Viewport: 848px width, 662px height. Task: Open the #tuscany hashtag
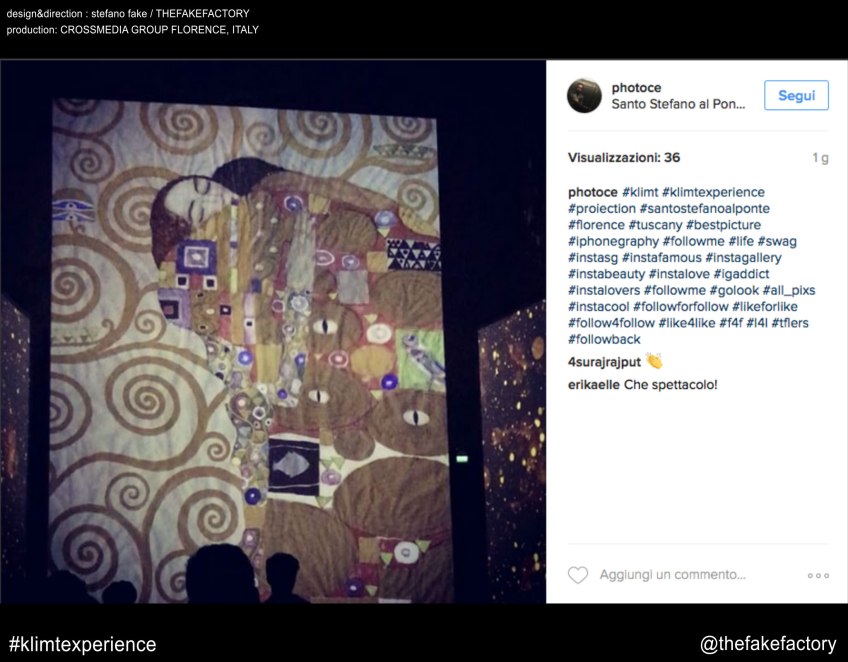click(x=655, y=224)
